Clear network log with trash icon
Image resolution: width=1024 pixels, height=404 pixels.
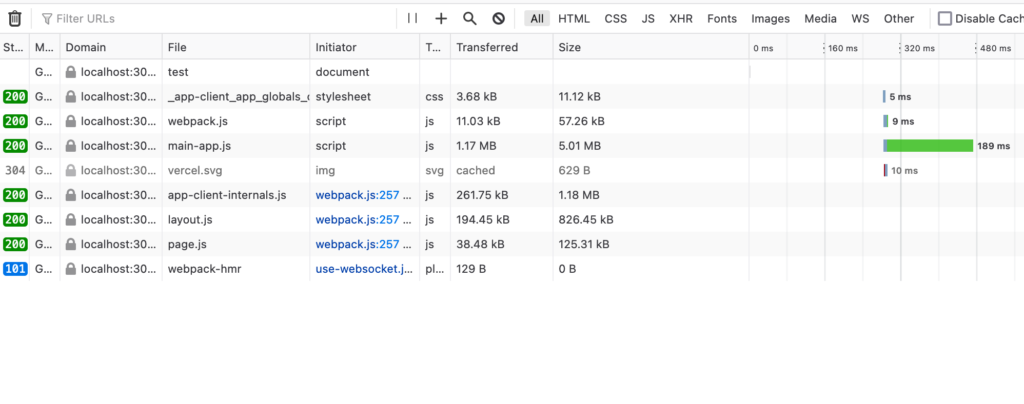pos(14,18)
